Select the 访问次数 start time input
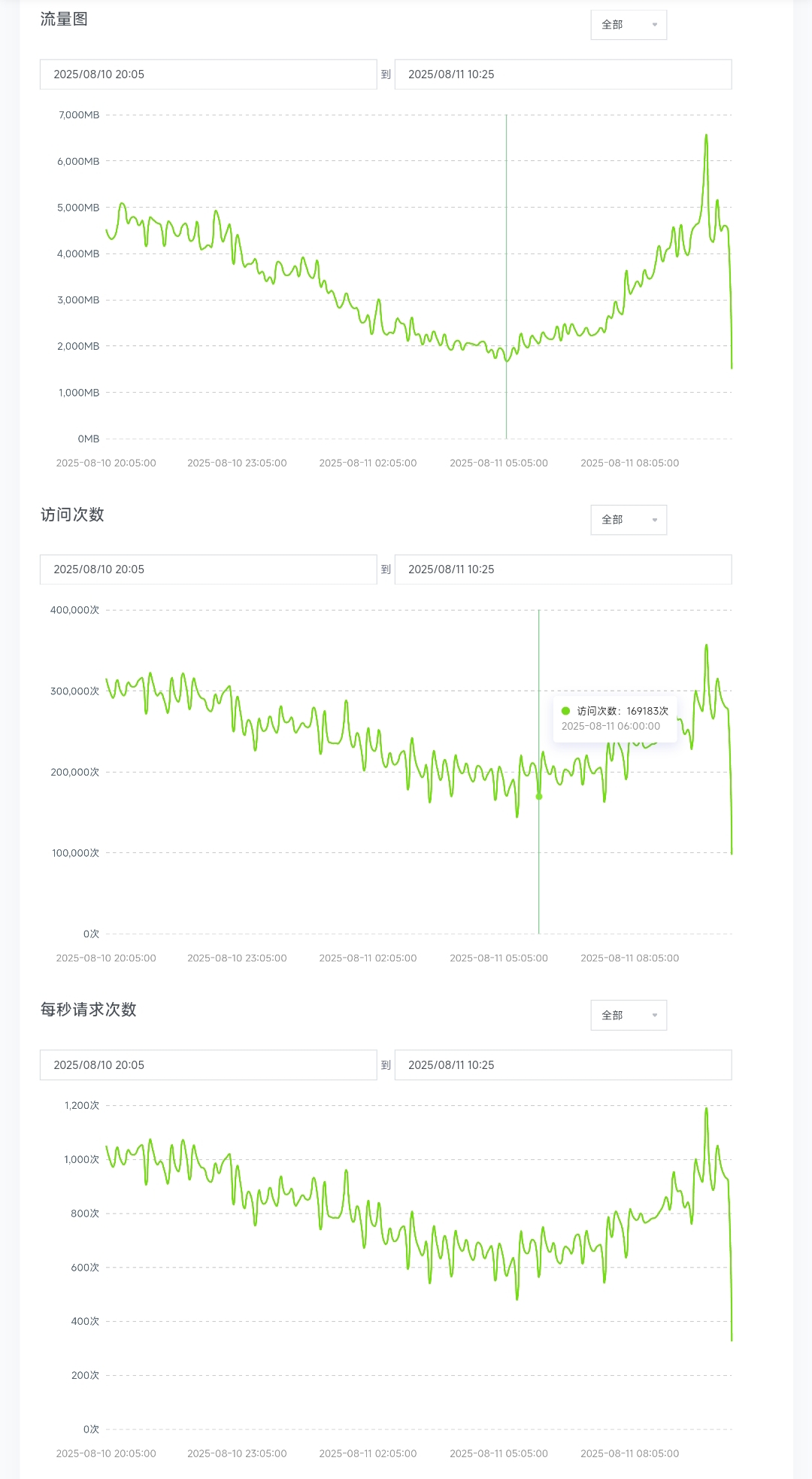This screenshot has height=1479, width=812. [208, 569]
